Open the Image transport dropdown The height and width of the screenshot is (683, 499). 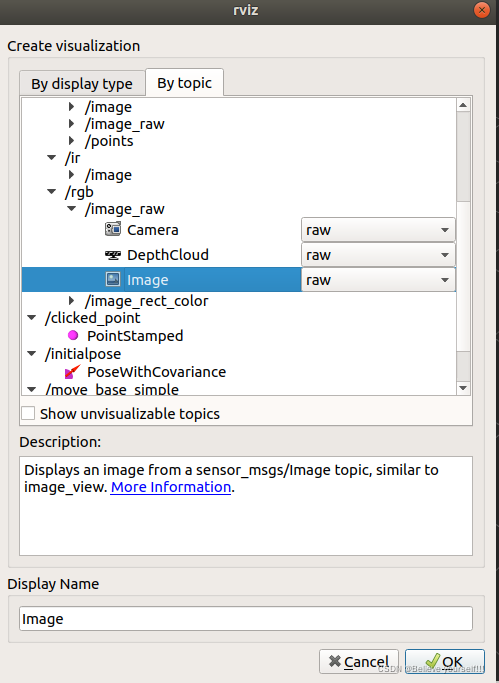(x=378, y=280)
